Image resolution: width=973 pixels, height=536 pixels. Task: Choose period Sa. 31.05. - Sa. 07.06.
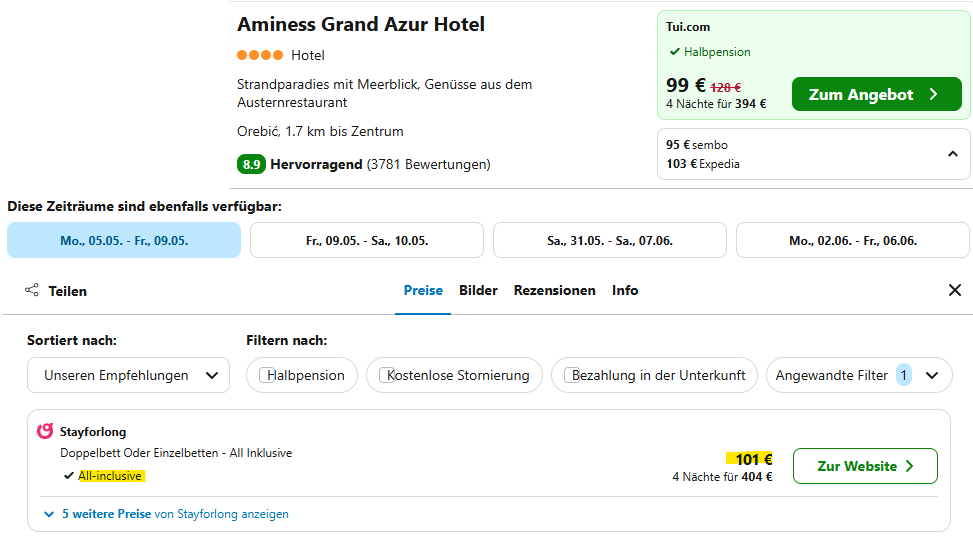[610, 240]
